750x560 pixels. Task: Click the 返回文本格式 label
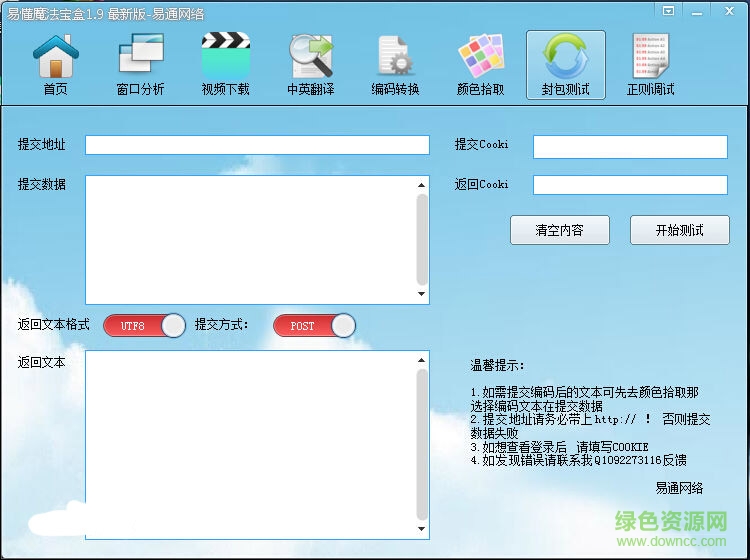click(x=54, y=325)
